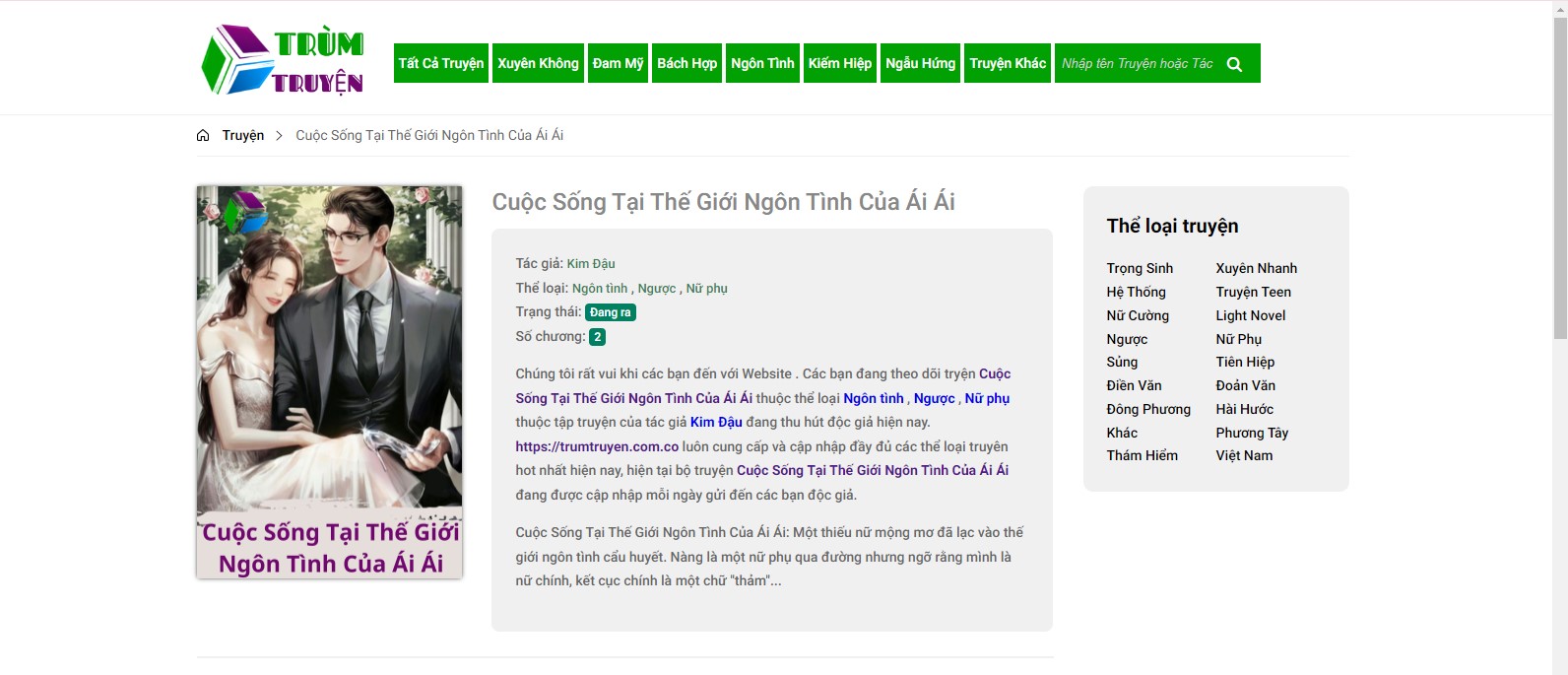1568x675 pixels.
Task: Click the home icon in breadcrumb
Action: click(203, 136)
